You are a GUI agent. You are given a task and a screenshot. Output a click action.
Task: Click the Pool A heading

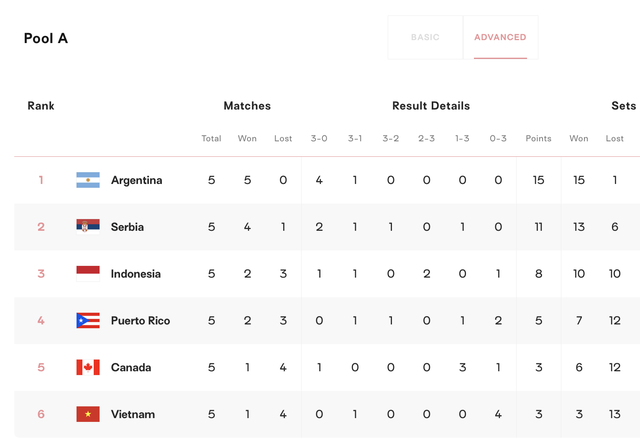click(x=46, y=38)
